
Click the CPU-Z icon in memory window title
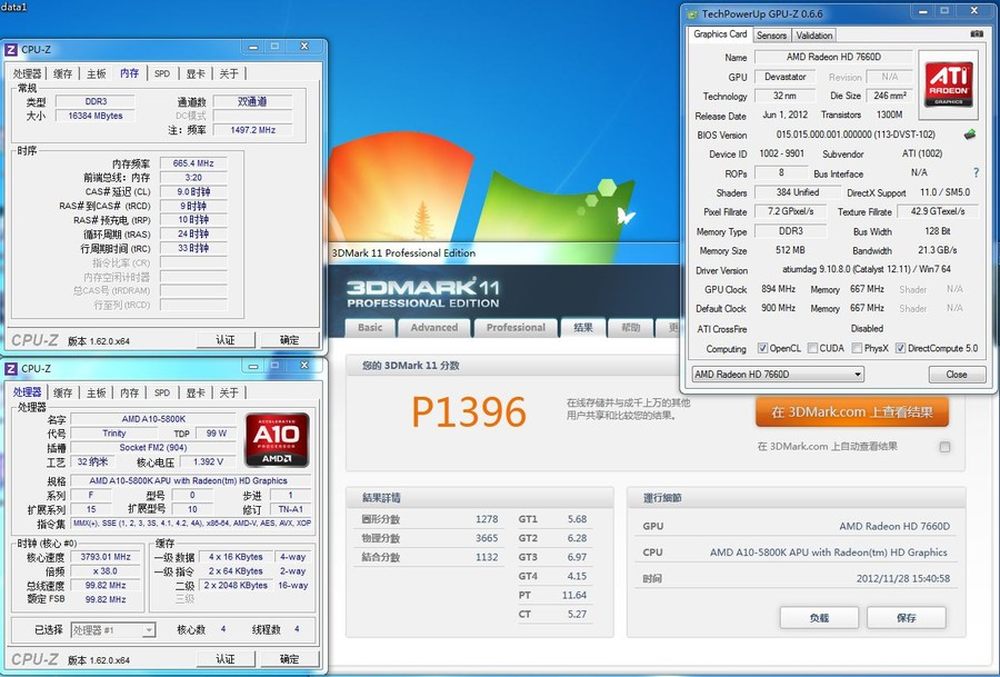coord(11,49)
